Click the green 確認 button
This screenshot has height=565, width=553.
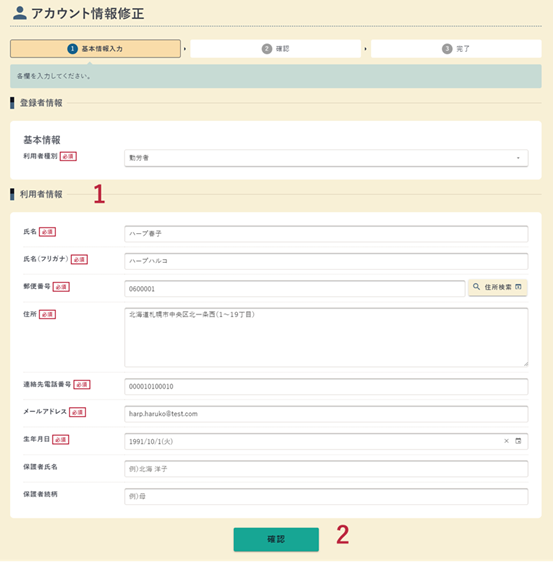coord(276,539)
